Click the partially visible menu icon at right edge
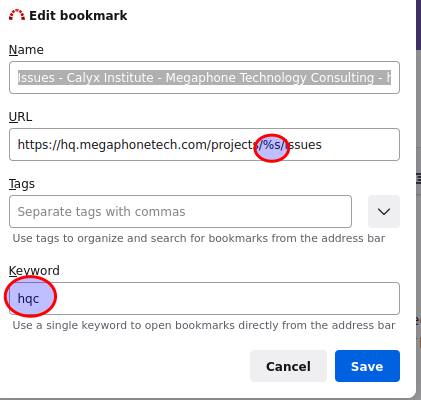 (x=419, y=178)
